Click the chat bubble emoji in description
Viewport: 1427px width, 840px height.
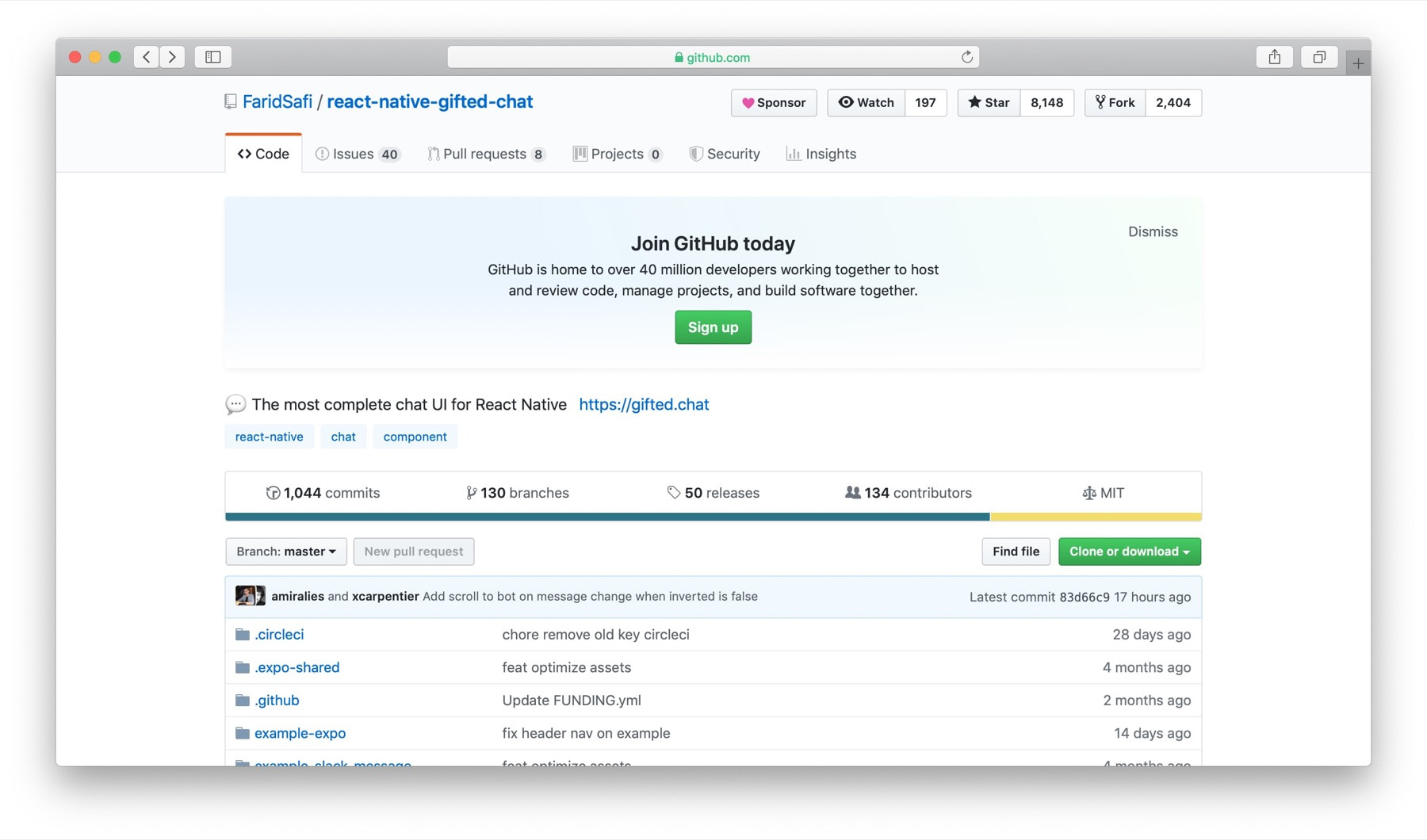(235, 404)
